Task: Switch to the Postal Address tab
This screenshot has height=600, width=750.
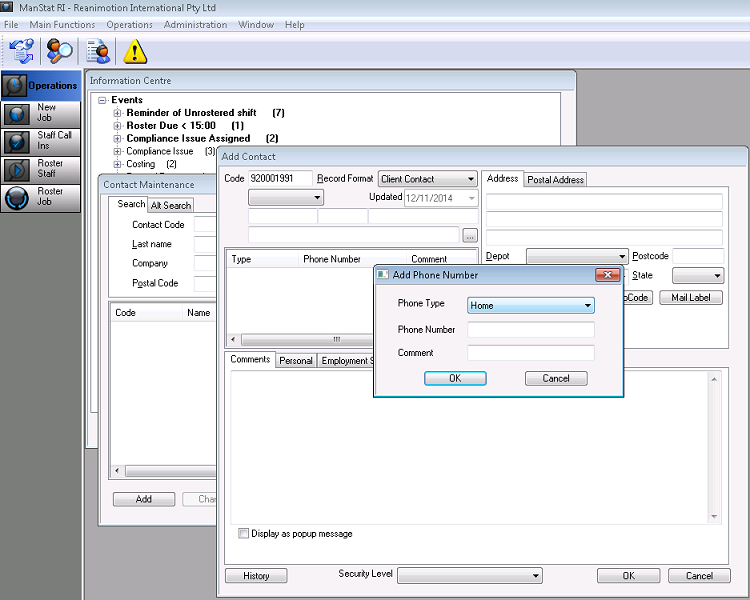Action: click(x=555, y=180)
